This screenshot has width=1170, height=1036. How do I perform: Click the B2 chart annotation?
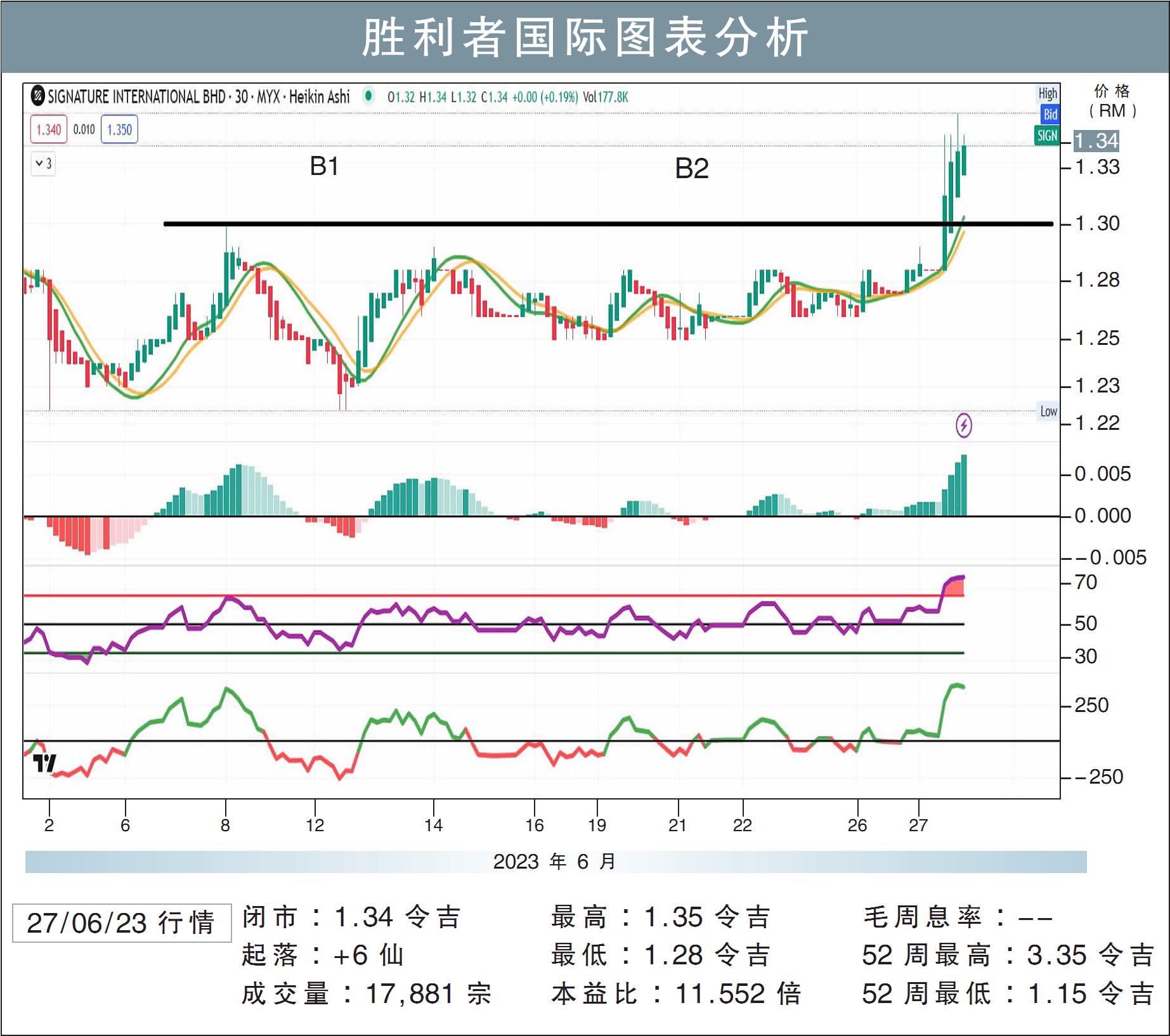pyautogui.click(x=691, y=169)
